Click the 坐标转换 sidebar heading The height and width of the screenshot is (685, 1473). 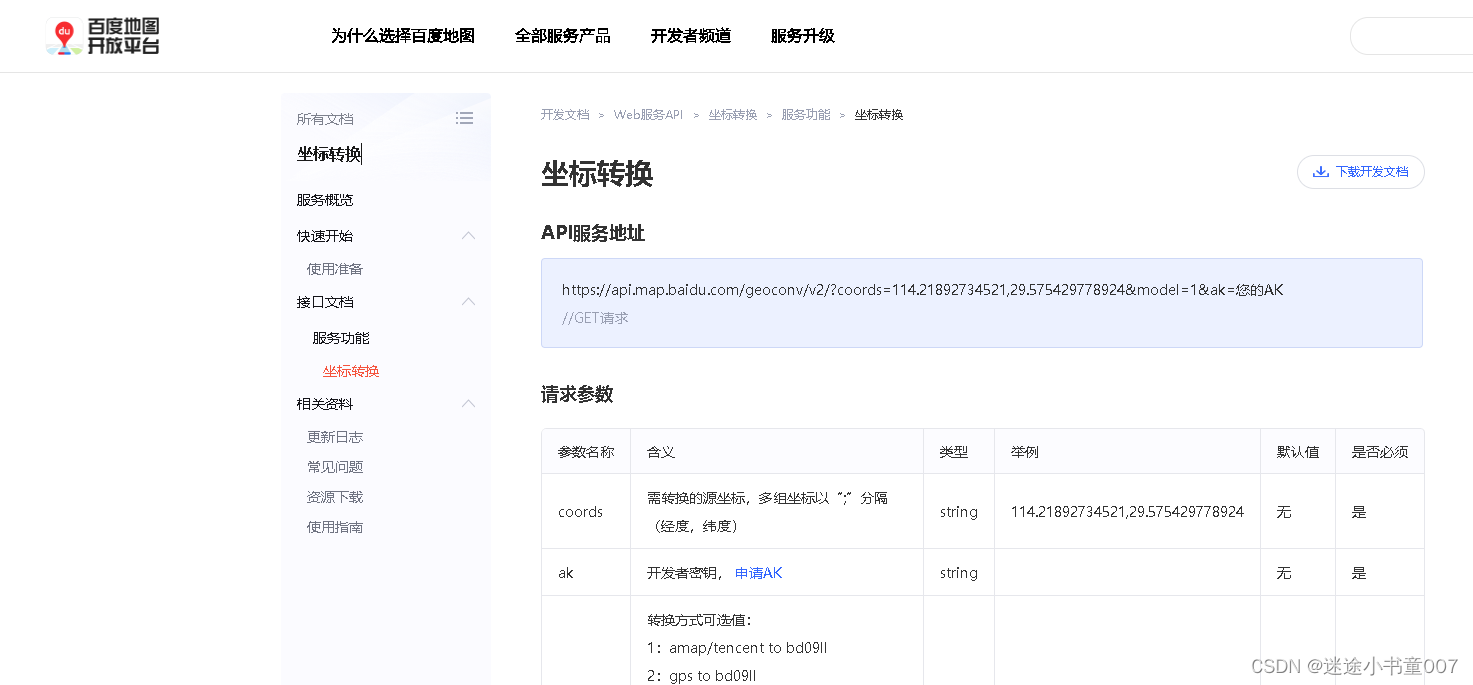point(329,154)
